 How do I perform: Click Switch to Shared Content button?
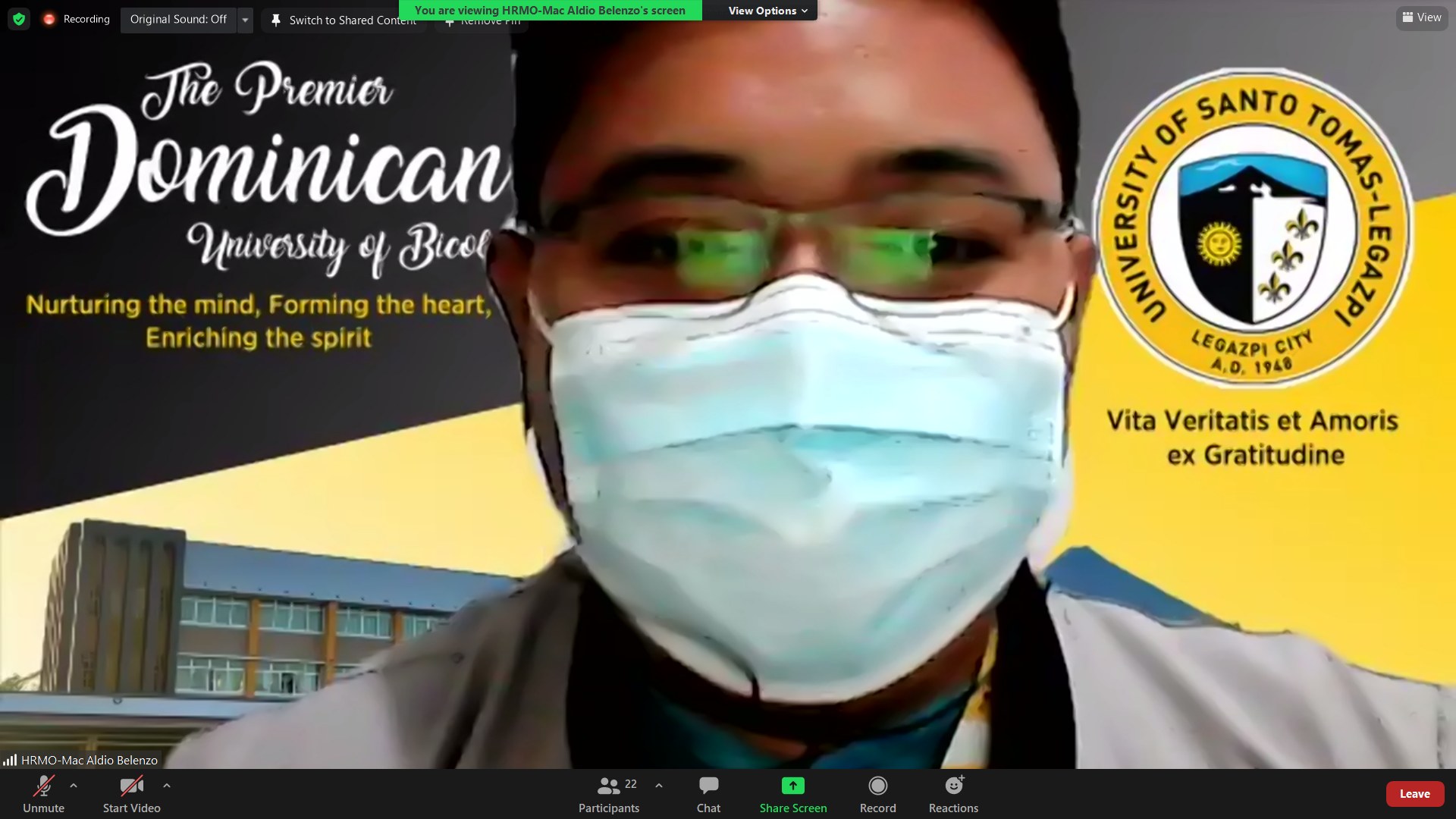pyautogui.click(x=344, y=20)
